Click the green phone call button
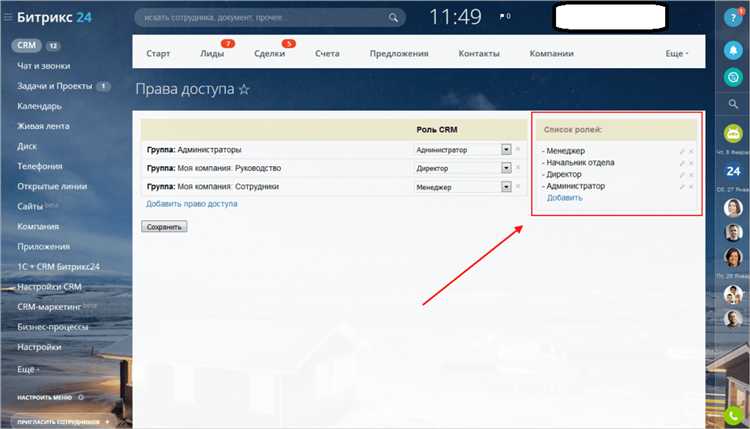Viewport: 750px width, 429px height. coord(733,416)
